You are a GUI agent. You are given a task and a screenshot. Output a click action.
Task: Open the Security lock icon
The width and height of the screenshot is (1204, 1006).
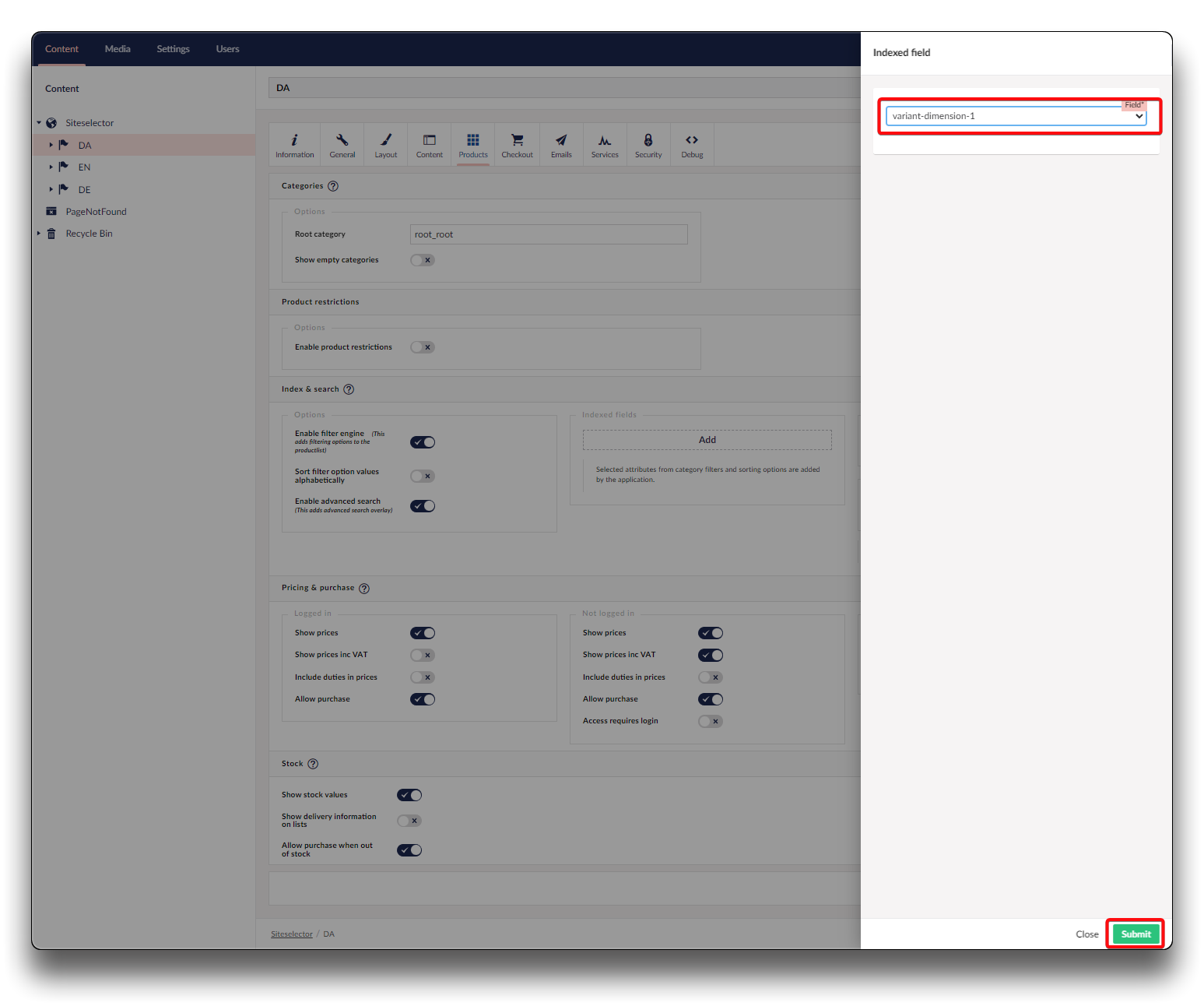click(648, 141)
